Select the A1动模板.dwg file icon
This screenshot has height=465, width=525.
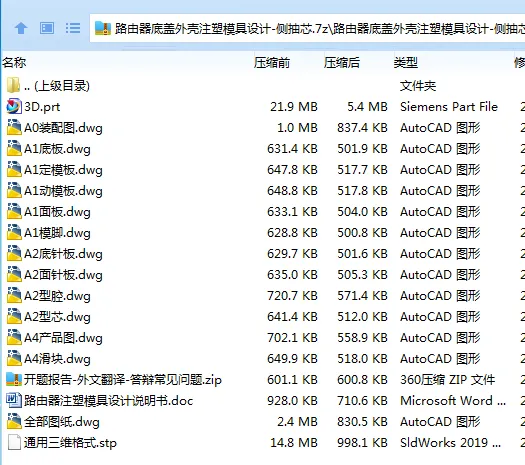[x=14, y=190]
